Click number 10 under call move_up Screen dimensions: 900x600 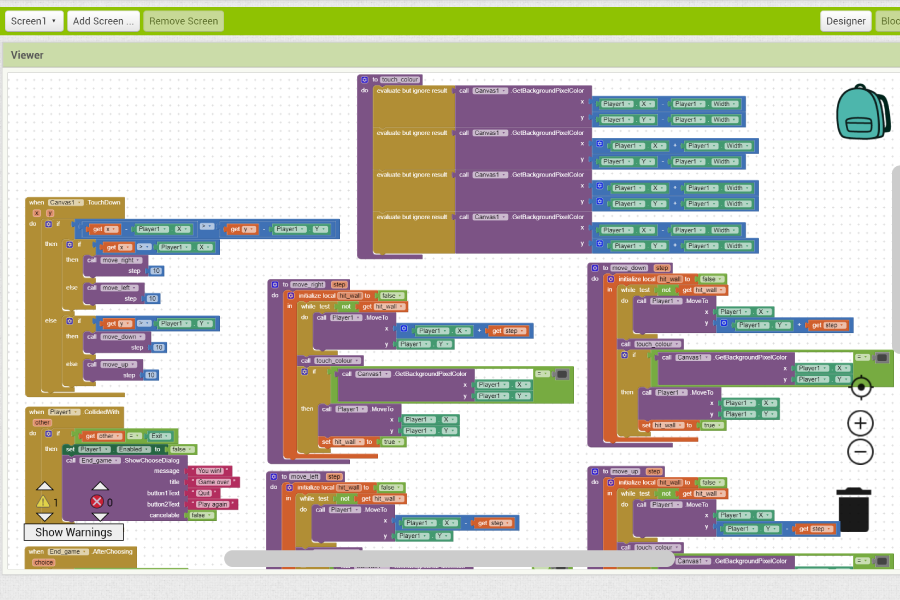151,376
